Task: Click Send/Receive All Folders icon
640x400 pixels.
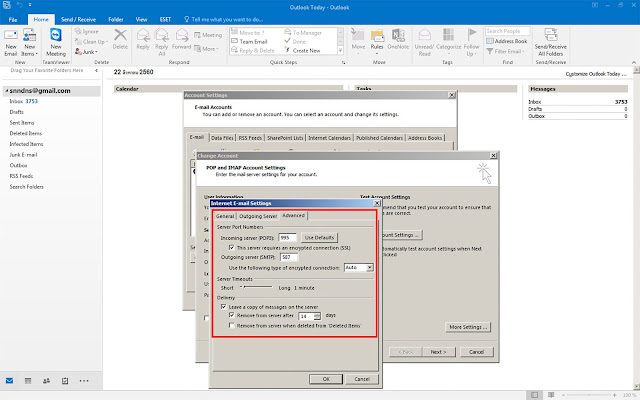Action: 551,35
